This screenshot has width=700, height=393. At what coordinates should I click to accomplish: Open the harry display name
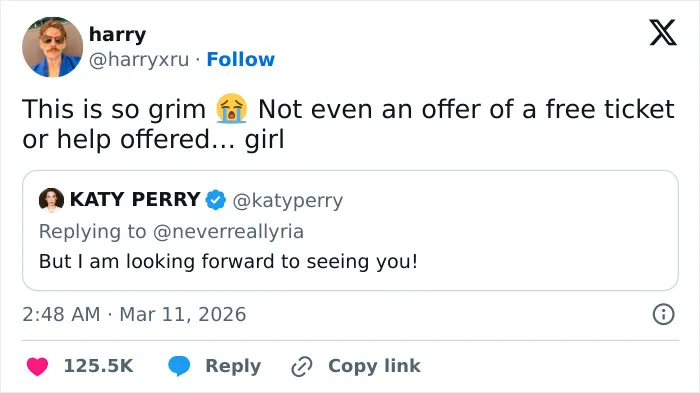(x=117, y=35)
